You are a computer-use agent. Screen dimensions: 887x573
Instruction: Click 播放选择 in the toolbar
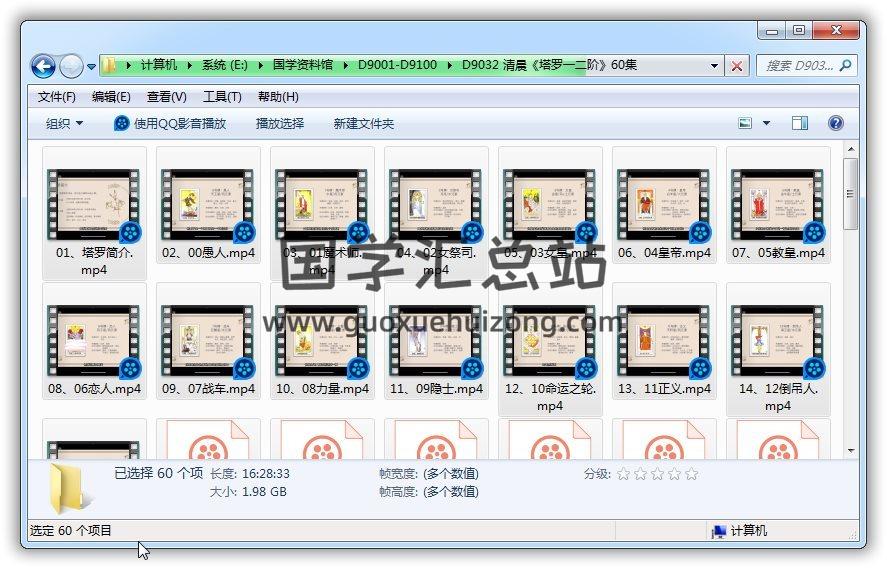pos(279,123)
